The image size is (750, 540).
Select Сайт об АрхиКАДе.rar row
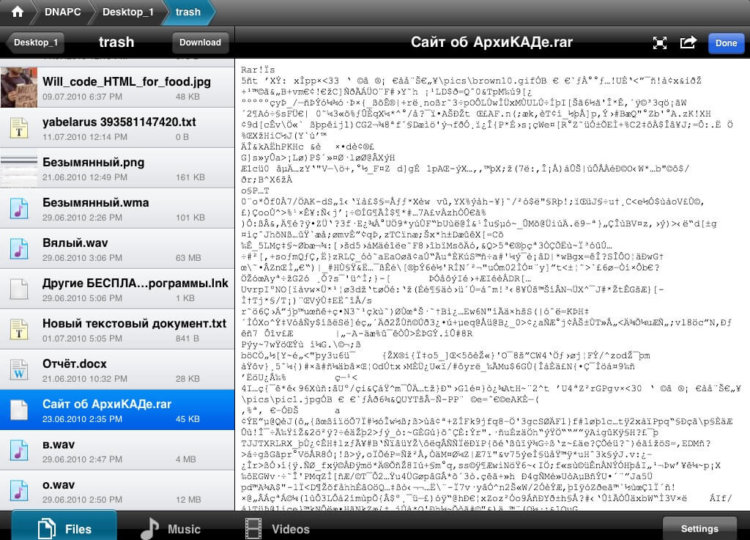coord(117,410)
